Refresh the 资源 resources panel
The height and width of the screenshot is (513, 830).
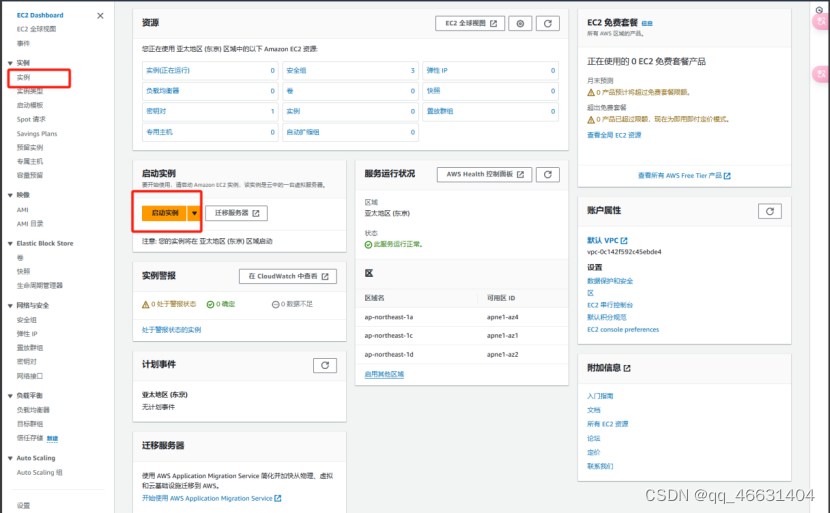548,23
